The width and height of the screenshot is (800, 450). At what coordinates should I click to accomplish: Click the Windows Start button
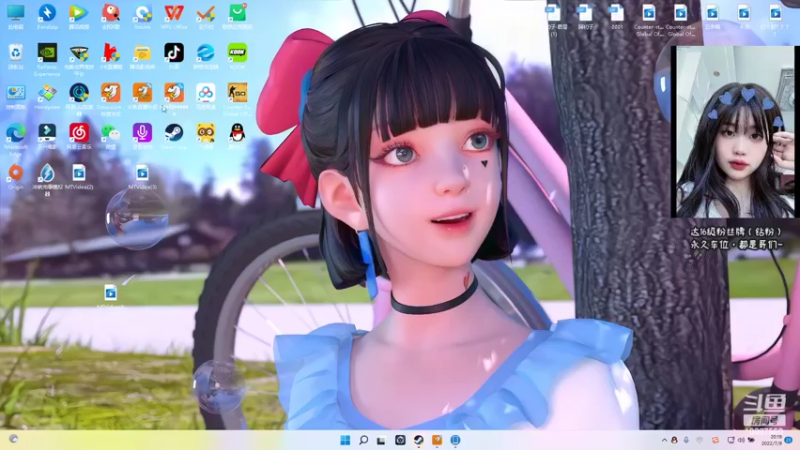(345, 440)
